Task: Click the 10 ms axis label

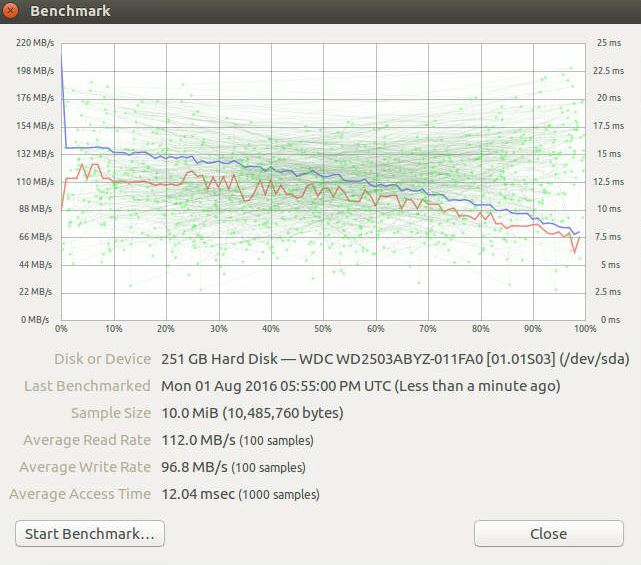Action: tap(609, 209)
